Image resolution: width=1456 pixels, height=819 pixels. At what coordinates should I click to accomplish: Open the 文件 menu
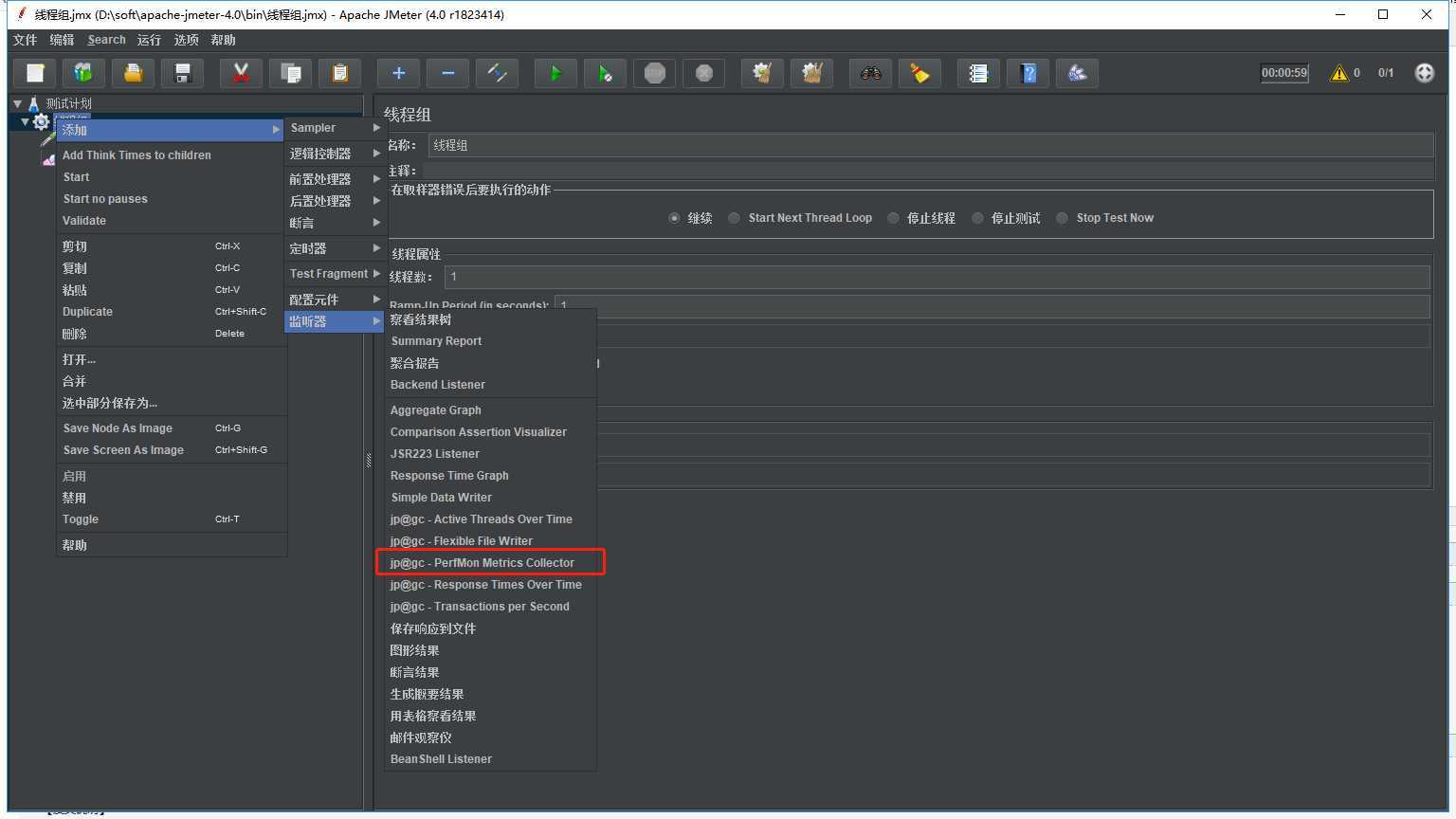[25, 40]
